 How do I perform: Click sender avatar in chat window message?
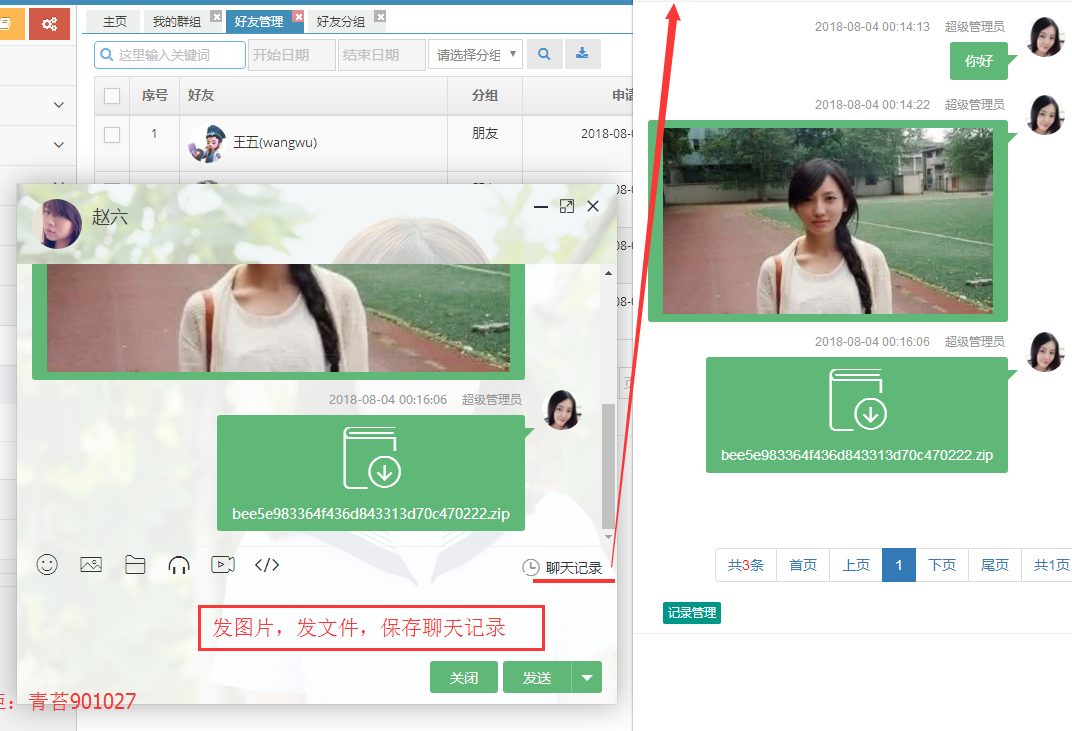click(562, 410)
